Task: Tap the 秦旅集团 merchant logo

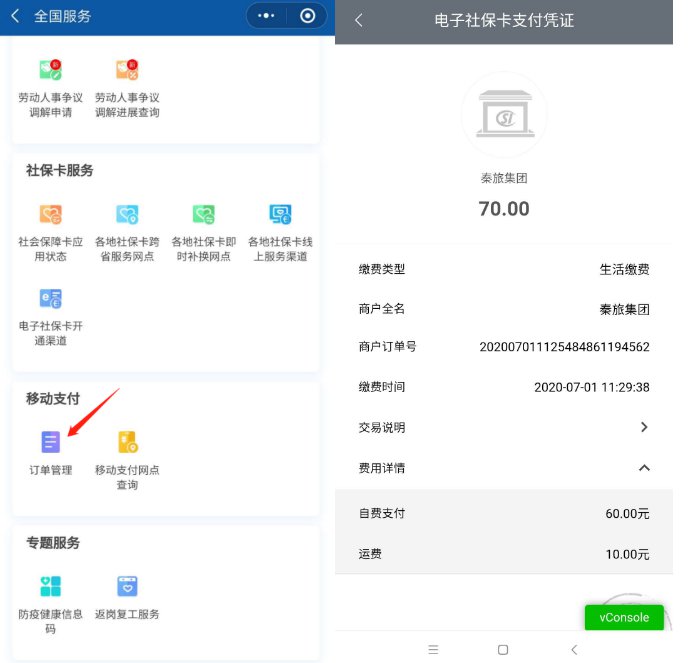Action: [x=504, y=114]
